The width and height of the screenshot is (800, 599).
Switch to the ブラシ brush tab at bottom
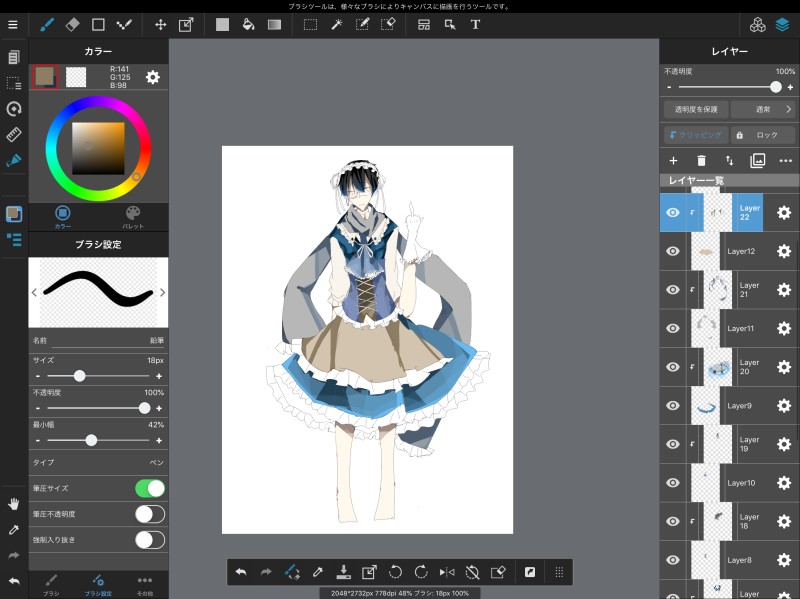[x=51, y=584]
